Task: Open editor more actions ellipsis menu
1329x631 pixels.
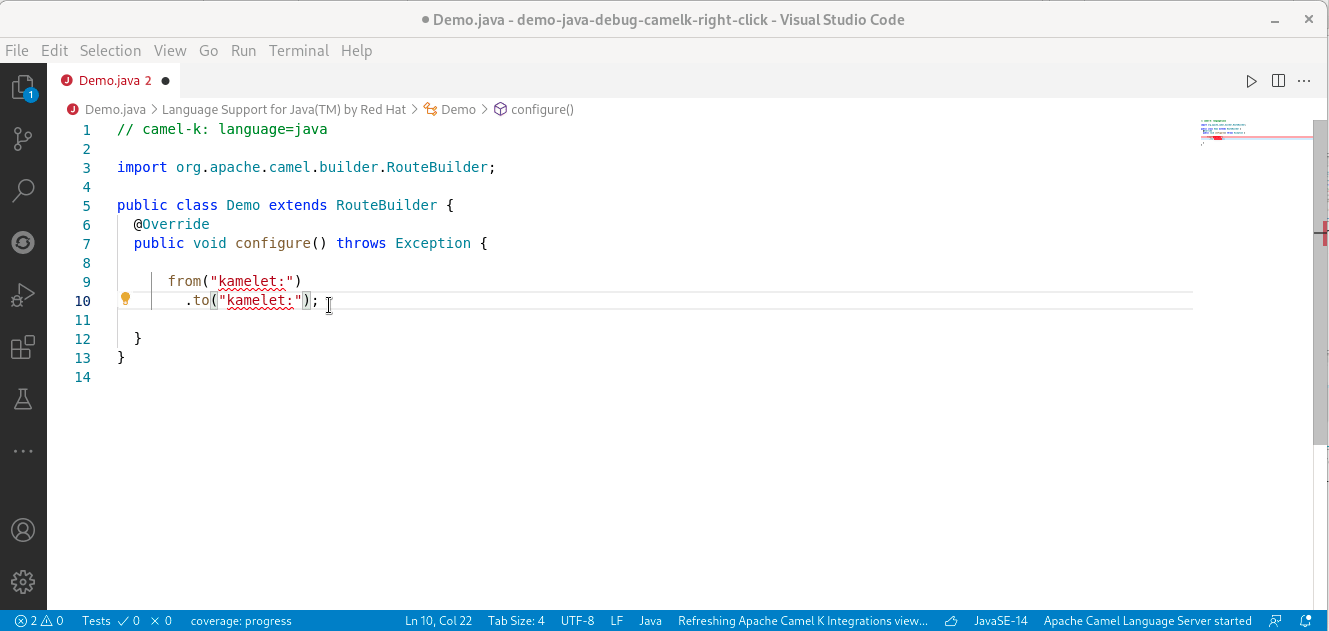Action: [x=1304, y=81]
